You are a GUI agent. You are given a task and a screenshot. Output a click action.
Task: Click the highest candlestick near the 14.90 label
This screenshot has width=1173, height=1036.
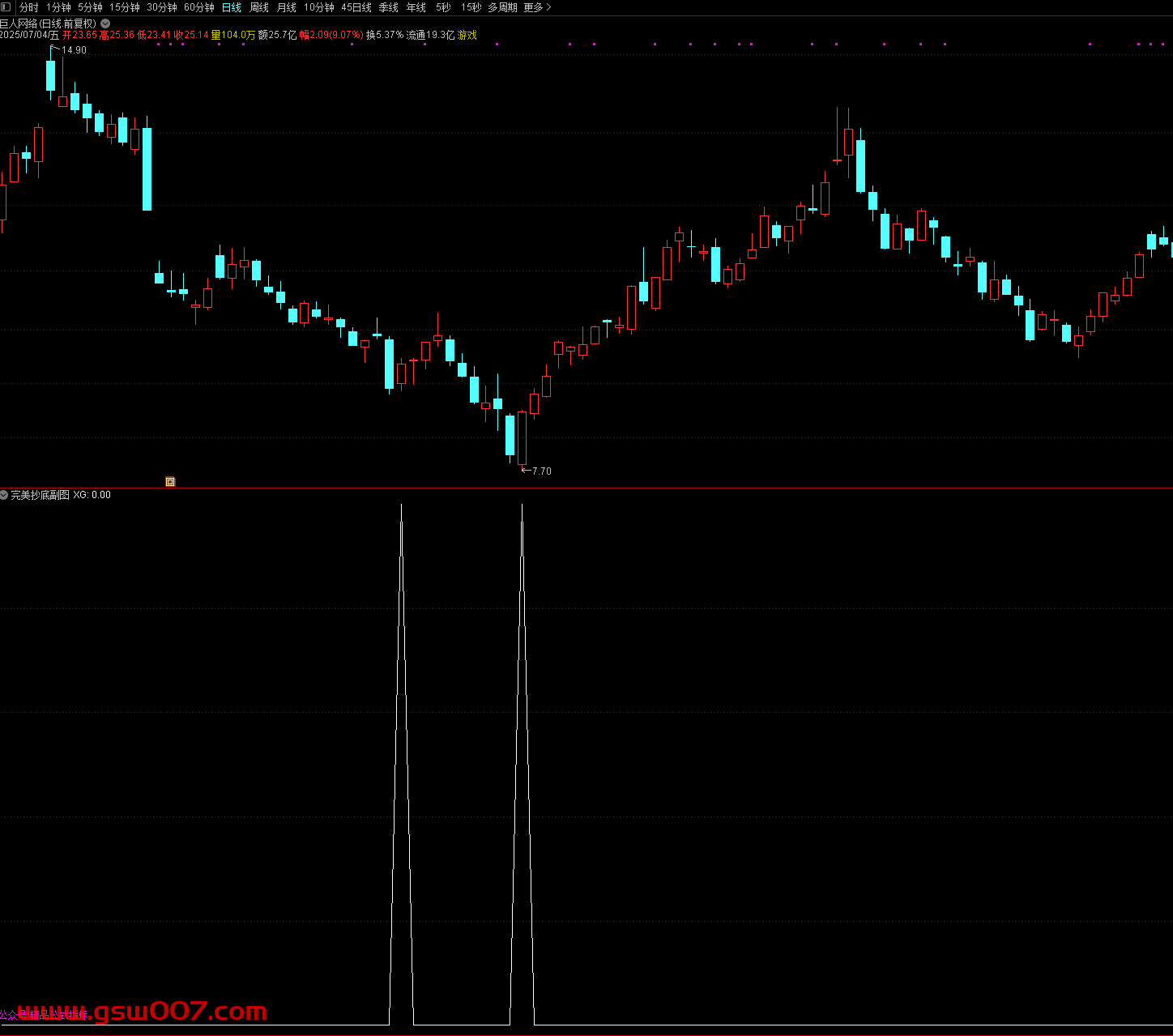51,75
